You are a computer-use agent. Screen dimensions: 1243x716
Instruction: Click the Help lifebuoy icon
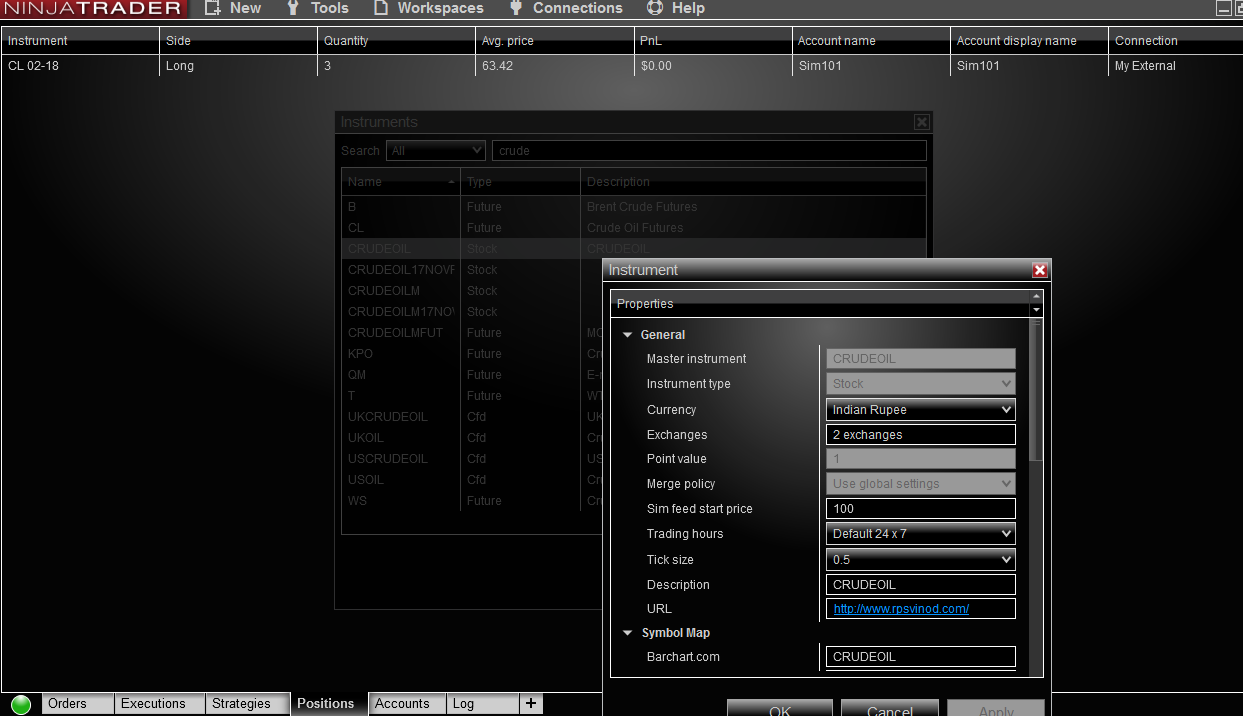655,8
